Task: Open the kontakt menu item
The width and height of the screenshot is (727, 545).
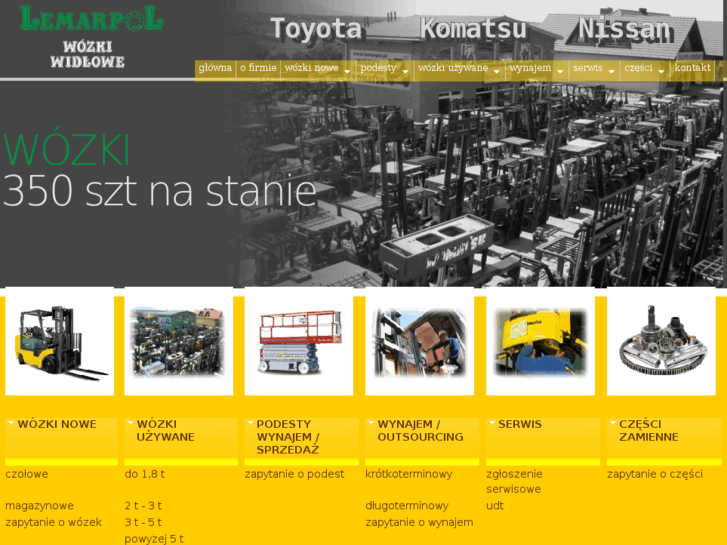Action: click(692, 68)
